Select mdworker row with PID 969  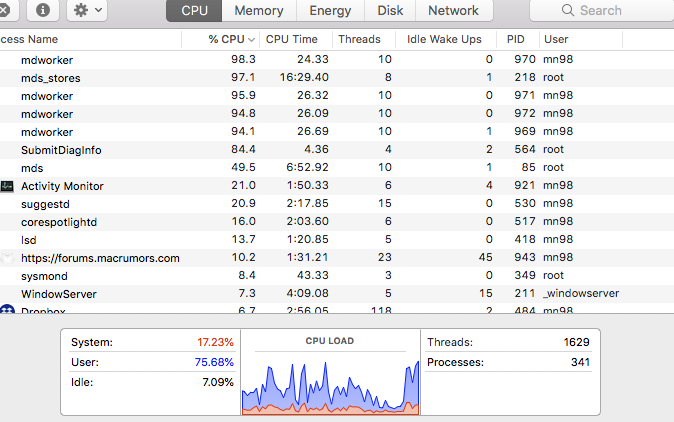click(337, 132)
